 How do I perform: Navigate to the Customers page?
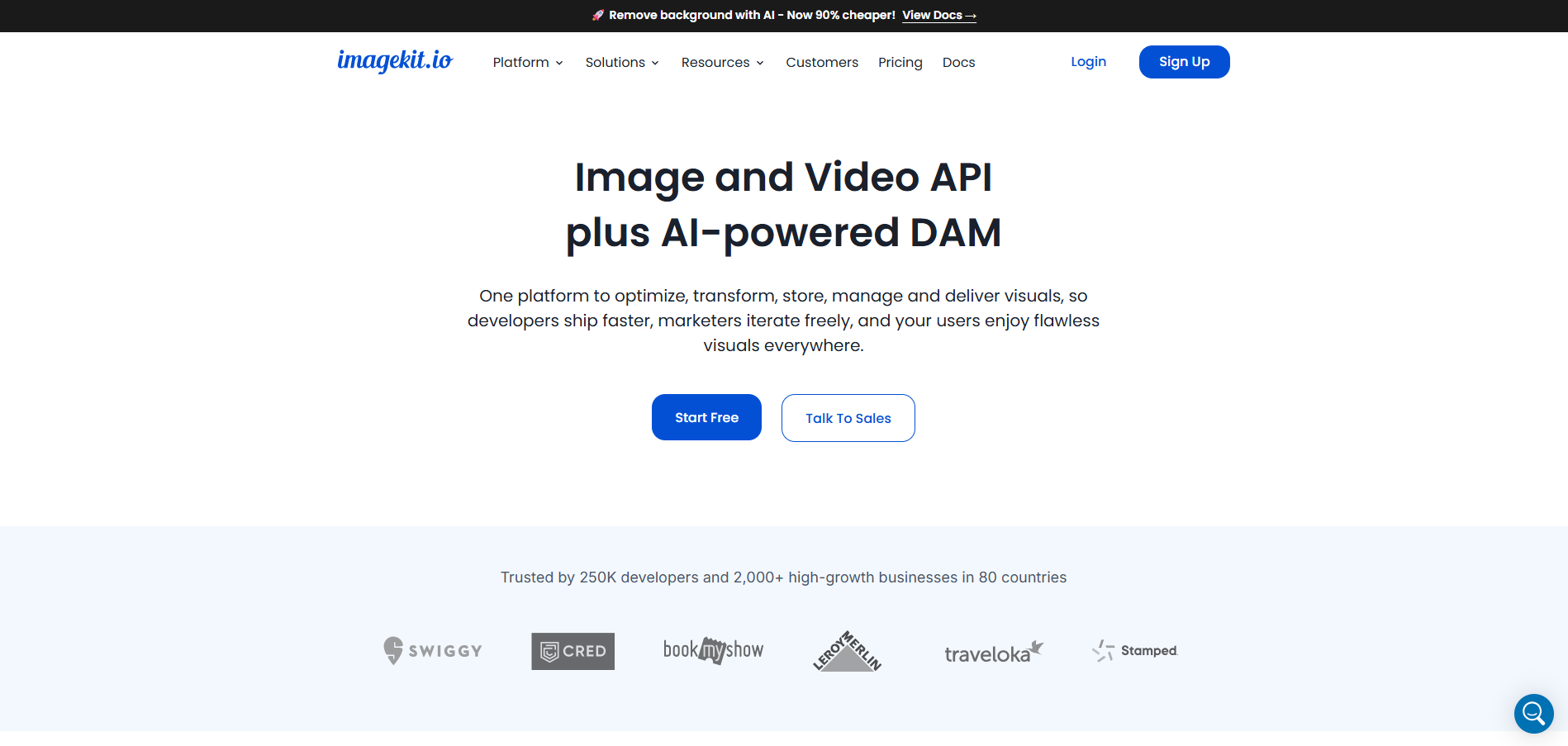pos(821,62)
